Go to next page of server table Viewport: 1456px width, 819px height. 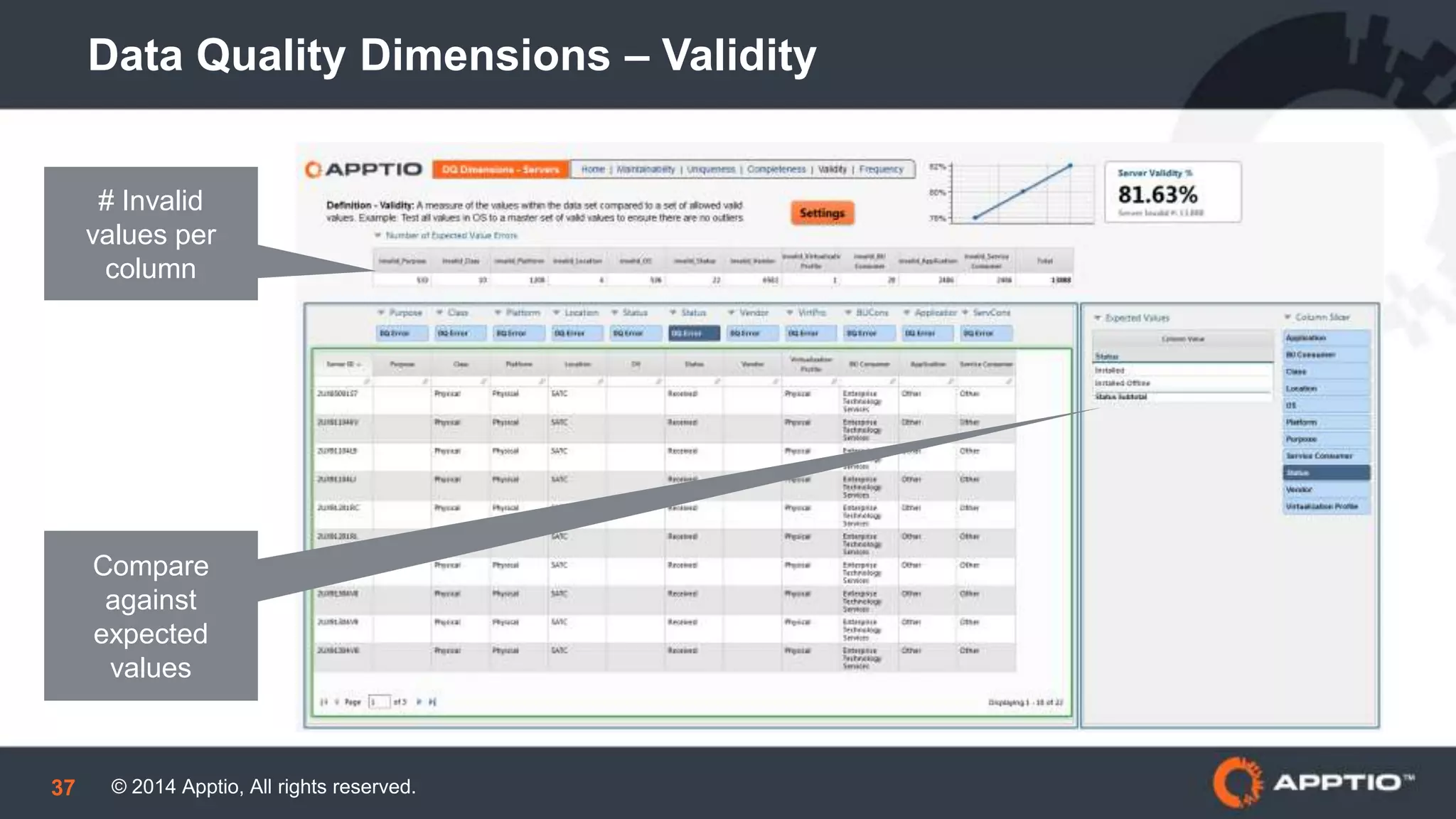tap(419, 702)
